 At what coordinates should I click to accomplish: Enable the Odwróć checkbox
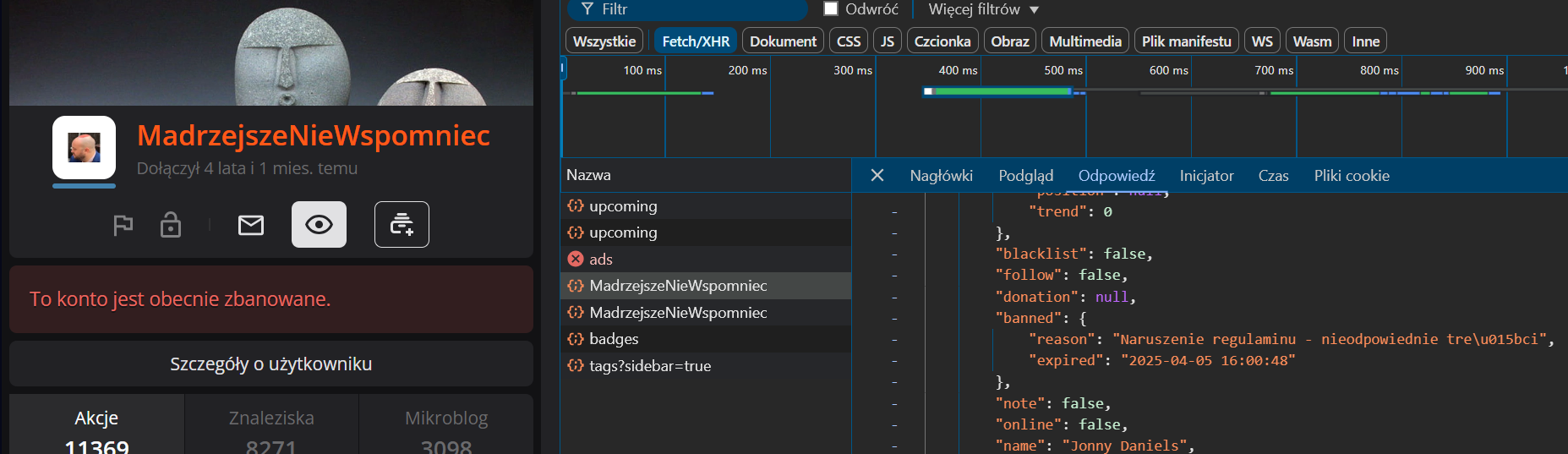tap(831, 9)
